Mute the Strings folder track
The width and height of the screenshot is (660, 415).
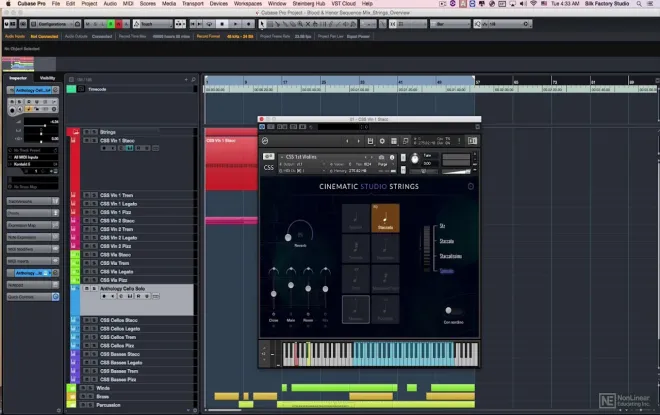[x=86, y=132]
